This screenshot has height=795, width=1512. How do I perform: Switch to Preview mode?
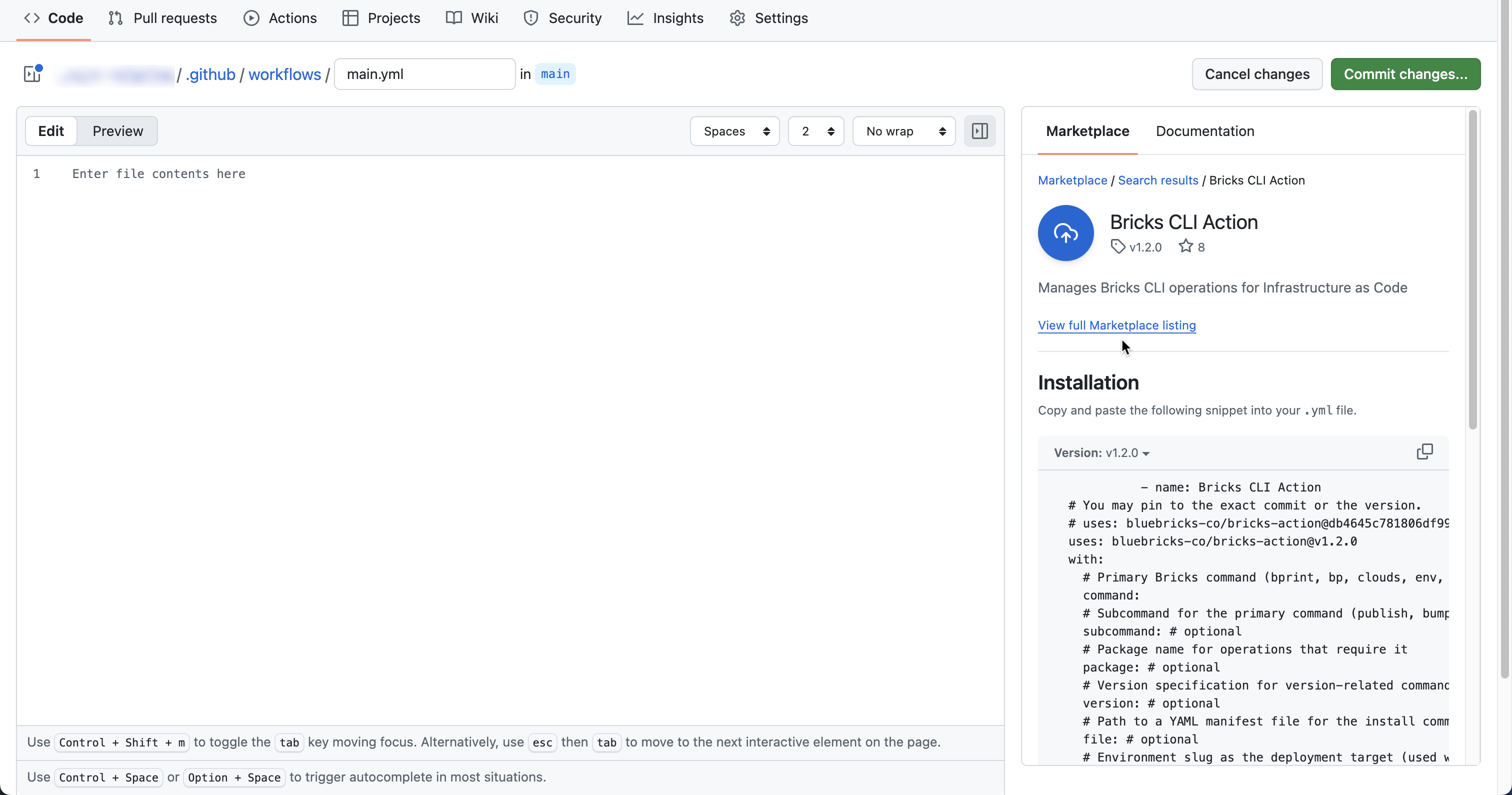[x=117, y=131]
